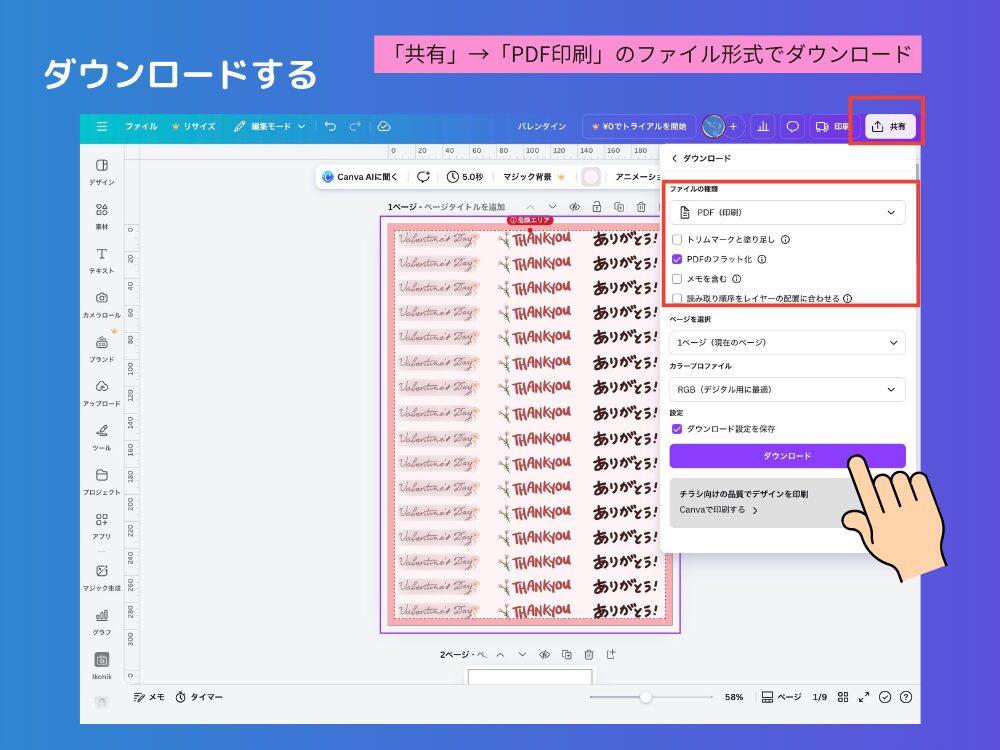
Task: Change the RGB カラープロファイル dropdown
Action: (x=787, y=389)
